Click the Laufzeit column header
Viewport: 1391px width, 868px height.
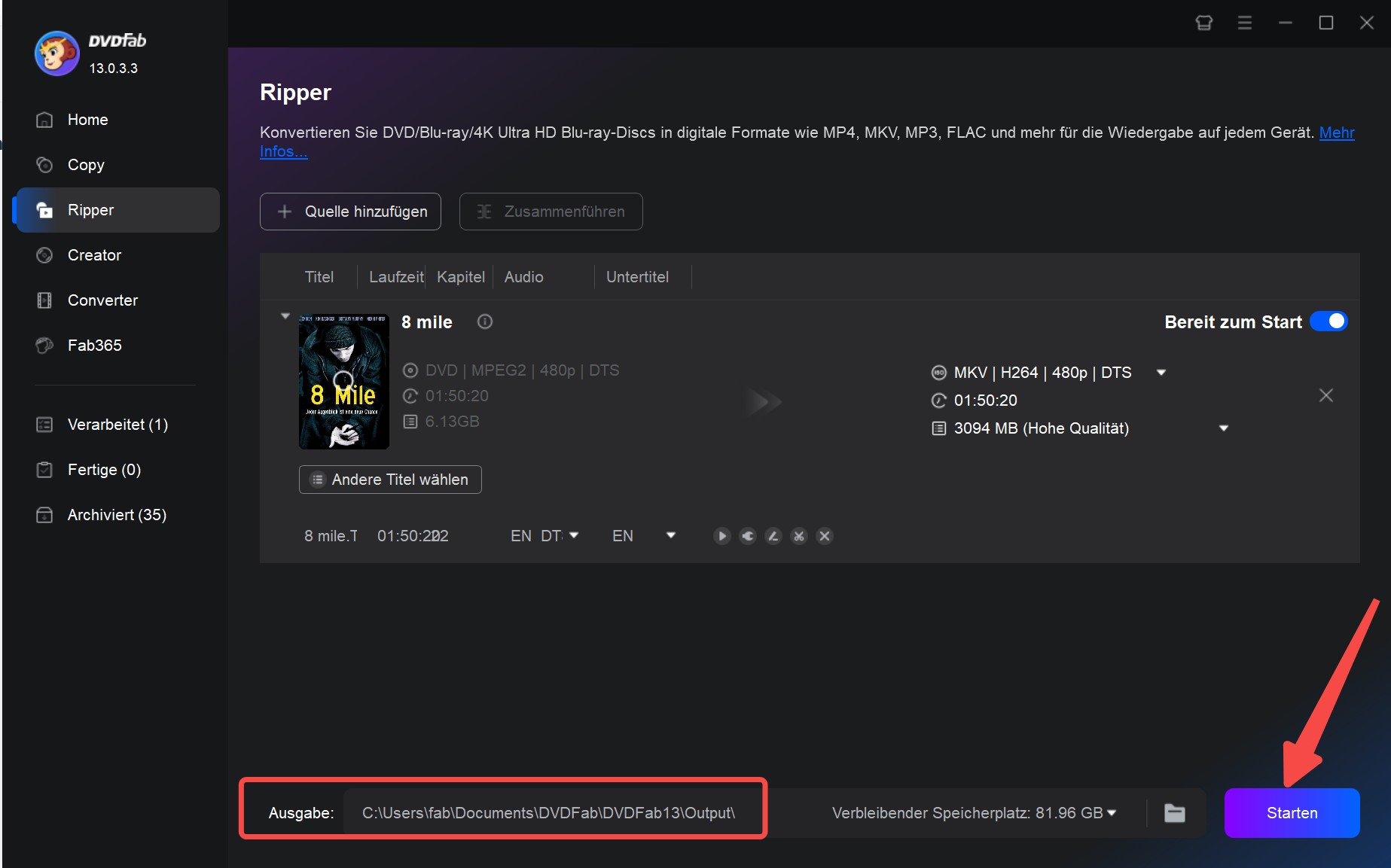(x=396, y=277)
